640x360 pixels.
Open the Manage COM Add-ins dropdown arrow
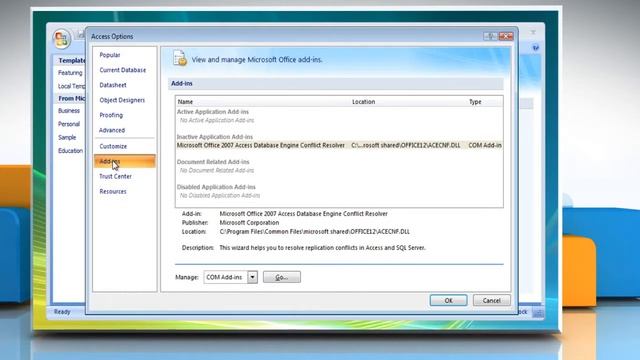[253, 277]
